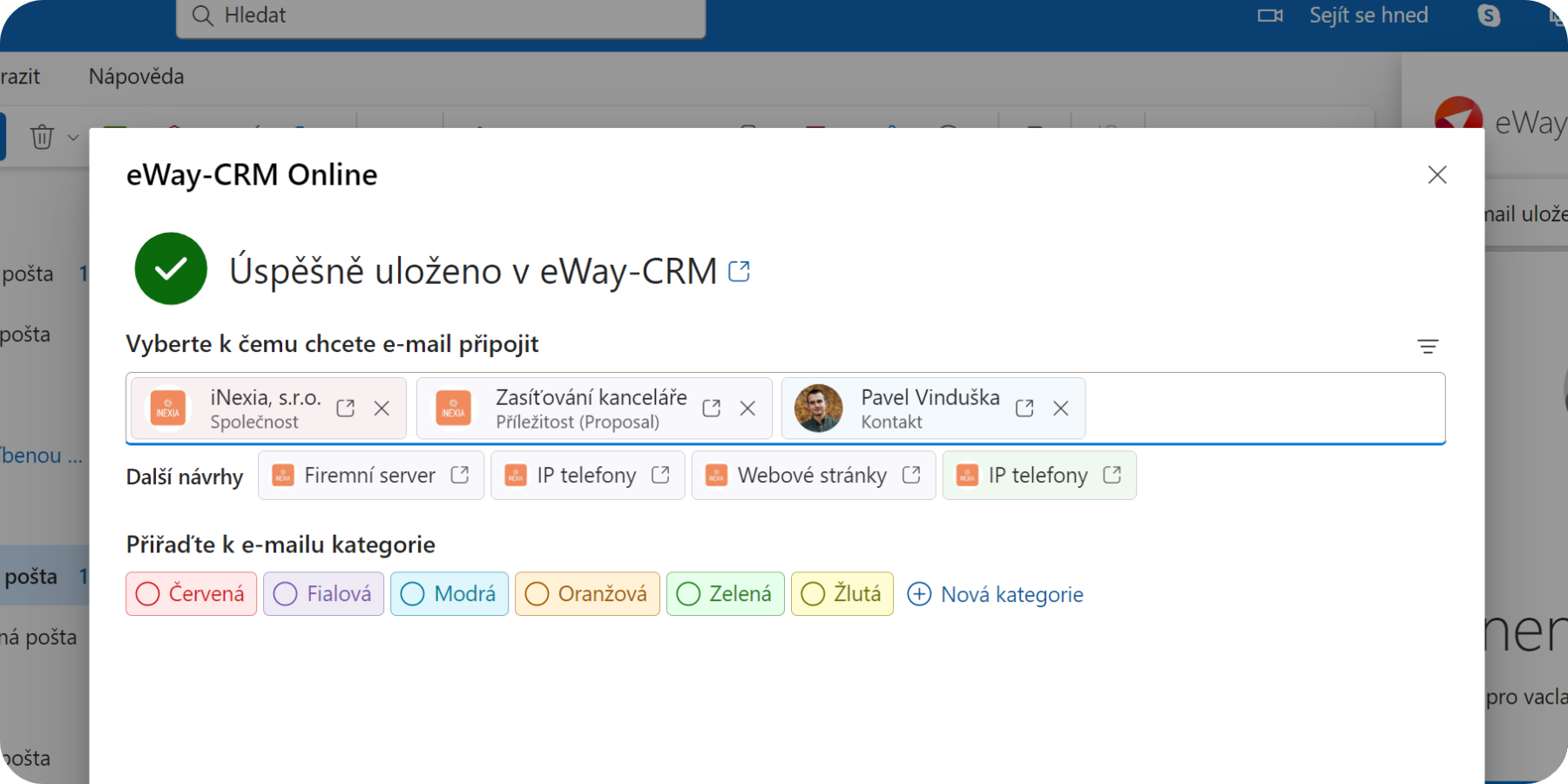1568x784 pixels.
Task: Remove iNexia, s.r.o. from attached items
Action: coord(382,408)
